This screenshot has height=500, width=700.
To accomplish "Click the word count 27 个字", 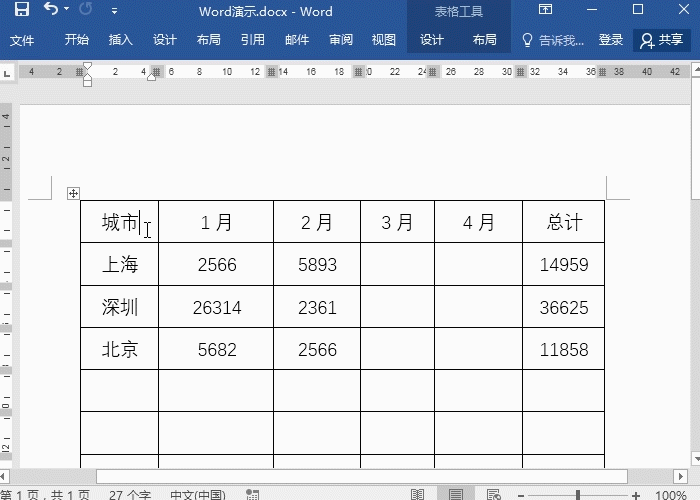I will point(130,495).
